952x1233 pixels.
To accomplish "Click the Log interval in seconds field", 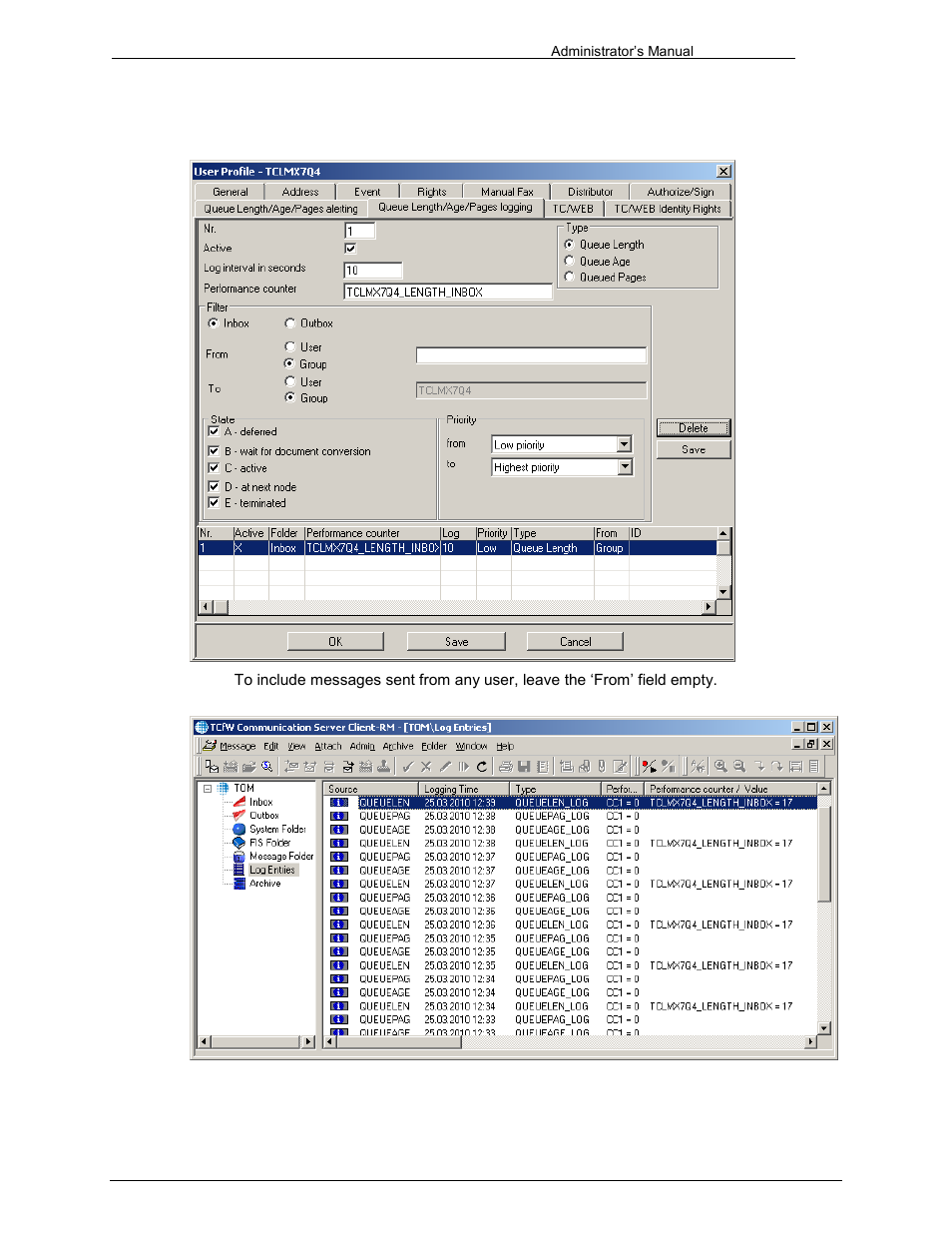I will pyautogui.click(x=373, y=270).
